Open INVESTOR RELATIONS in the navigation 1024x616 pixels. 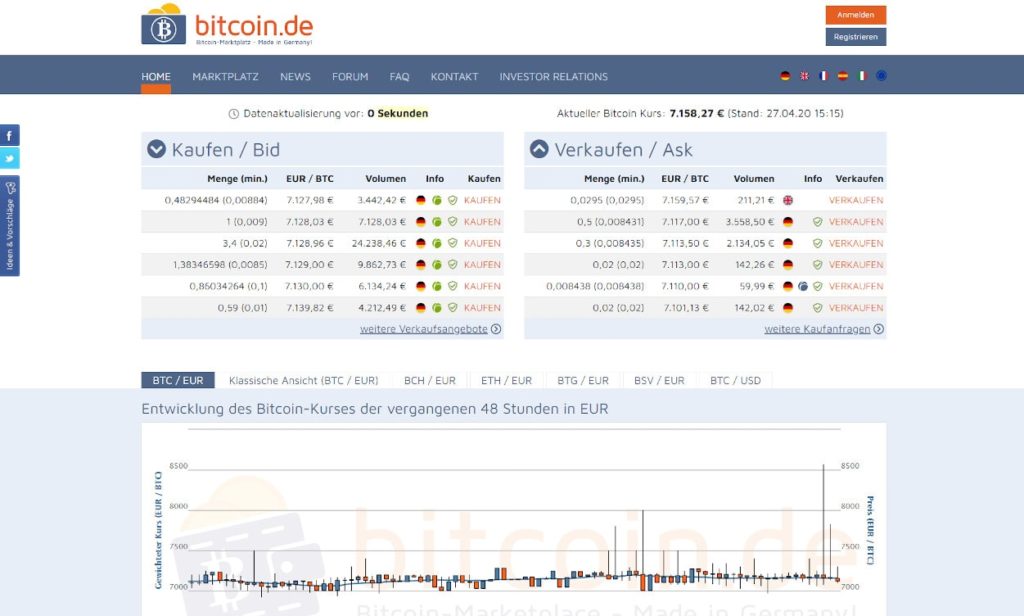(x=554, y=77)
